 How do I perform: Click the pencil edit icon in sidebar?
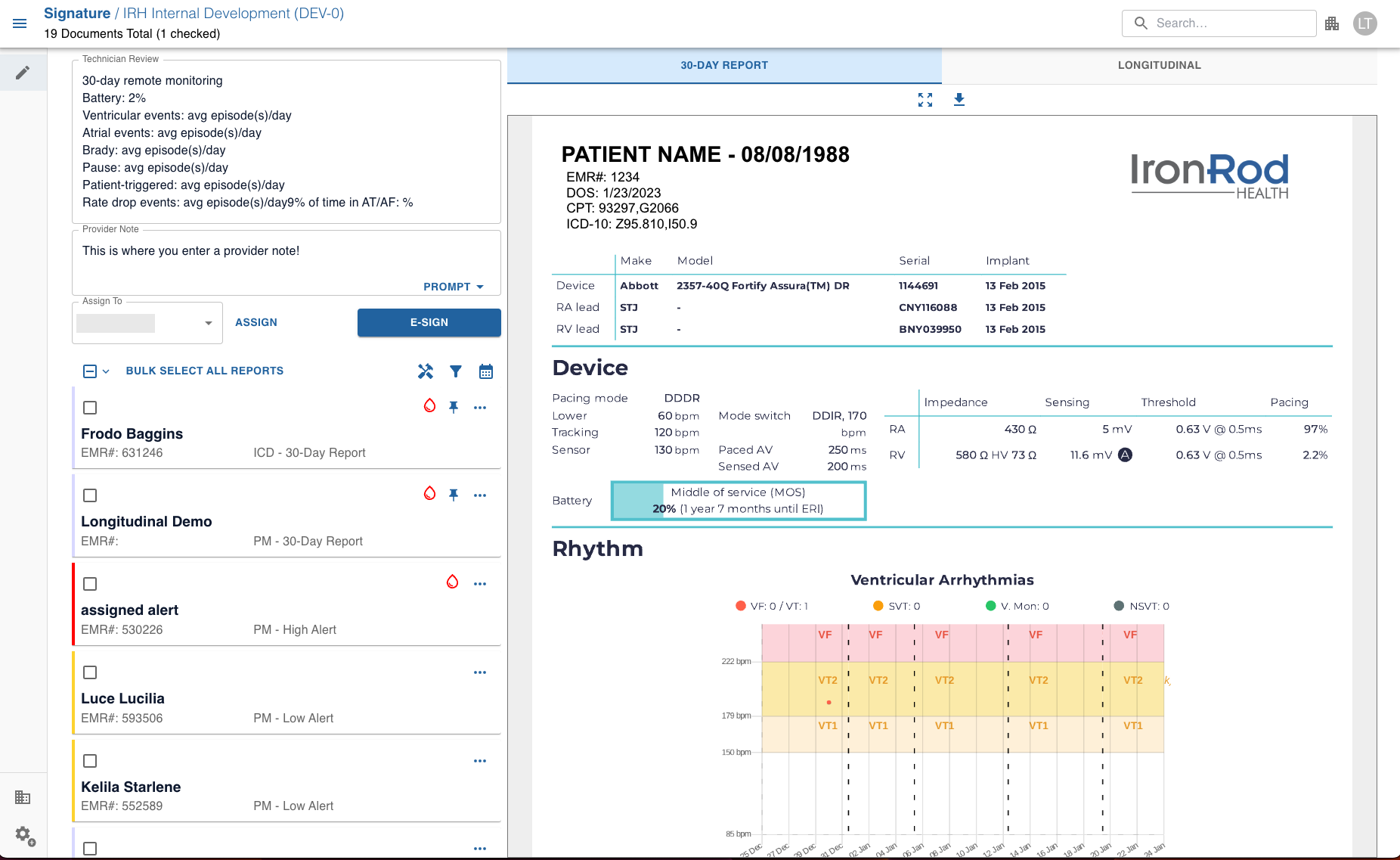point(23,73)
